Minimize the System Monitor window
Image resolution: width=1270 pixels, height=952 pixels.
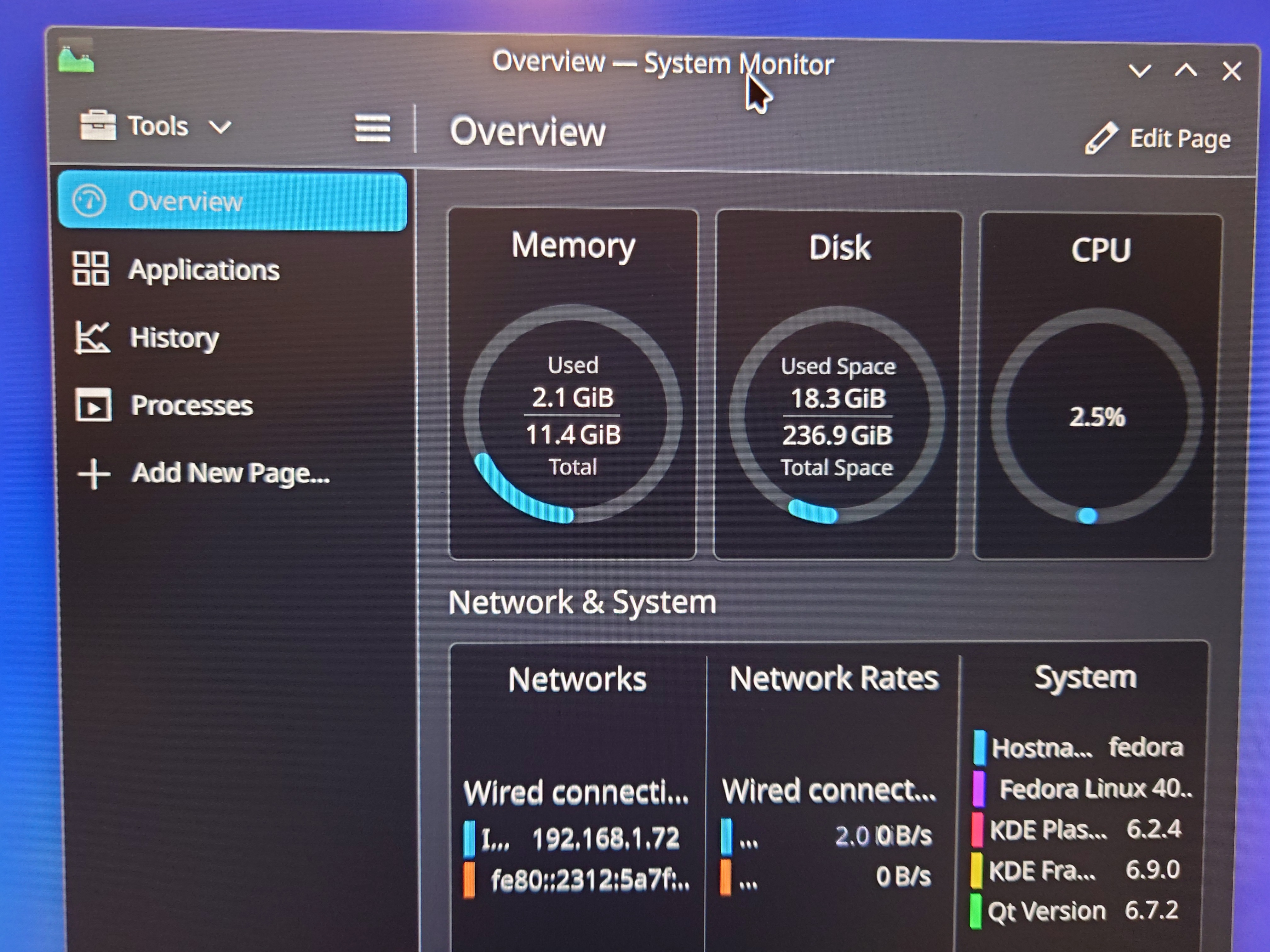click(1139, 71)
